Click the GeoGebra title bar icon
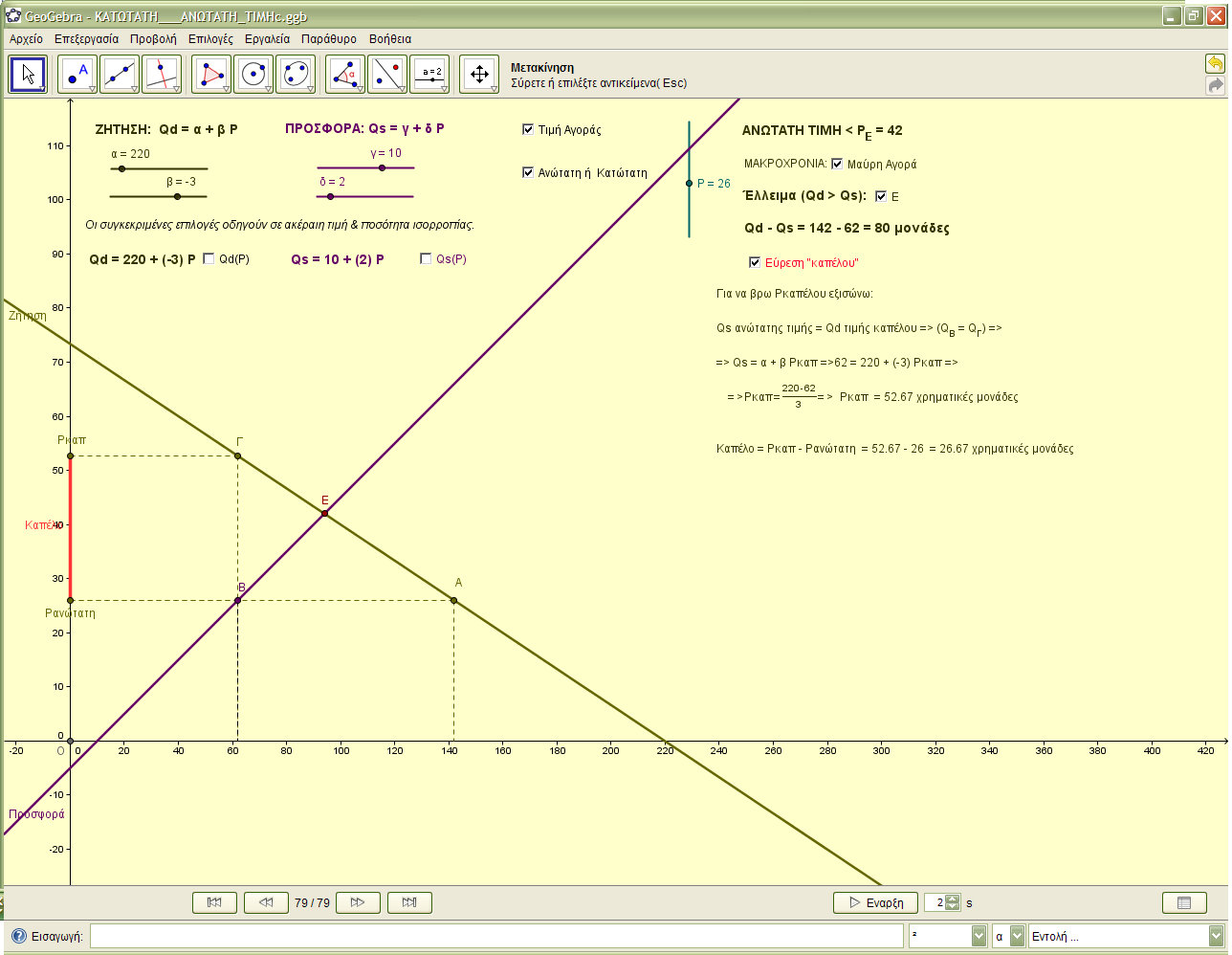The width and height of the screenshot is (1232, 955). [13, 16]
